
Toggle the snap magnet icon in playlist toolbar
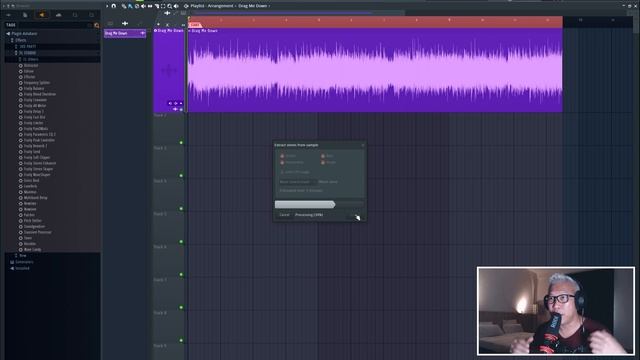pyautogui.click(x=113, y=6)
